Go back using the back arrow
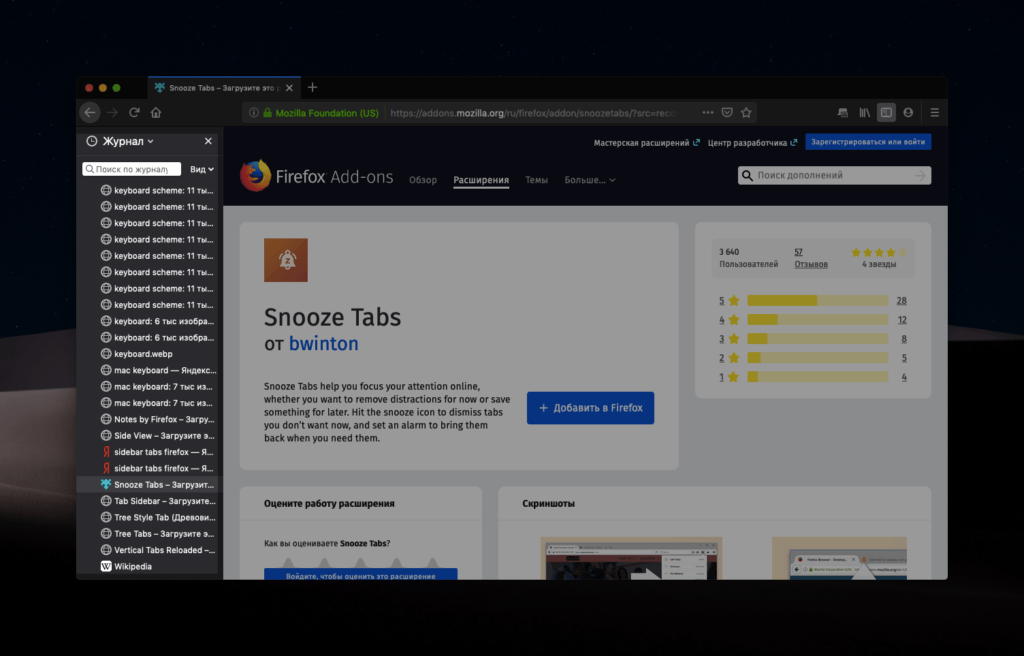 [90, 112]
